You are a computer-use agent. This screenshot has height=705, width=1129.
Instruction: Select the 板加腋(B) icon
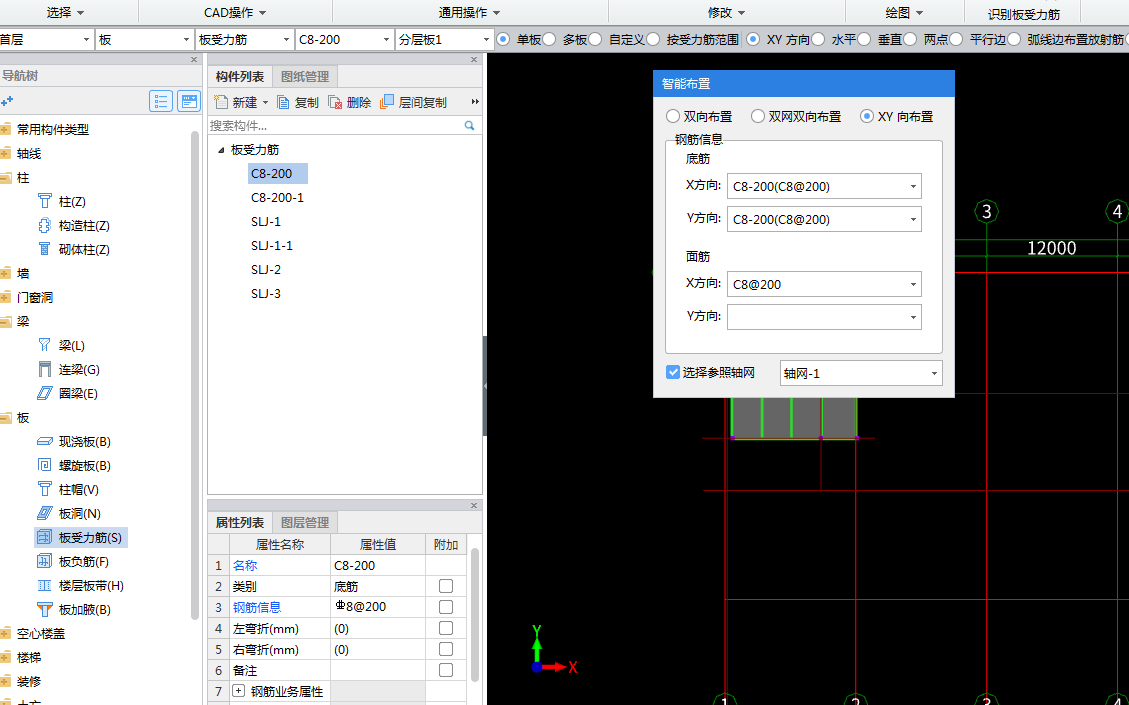pyautogui.click(x=45, y=609)
